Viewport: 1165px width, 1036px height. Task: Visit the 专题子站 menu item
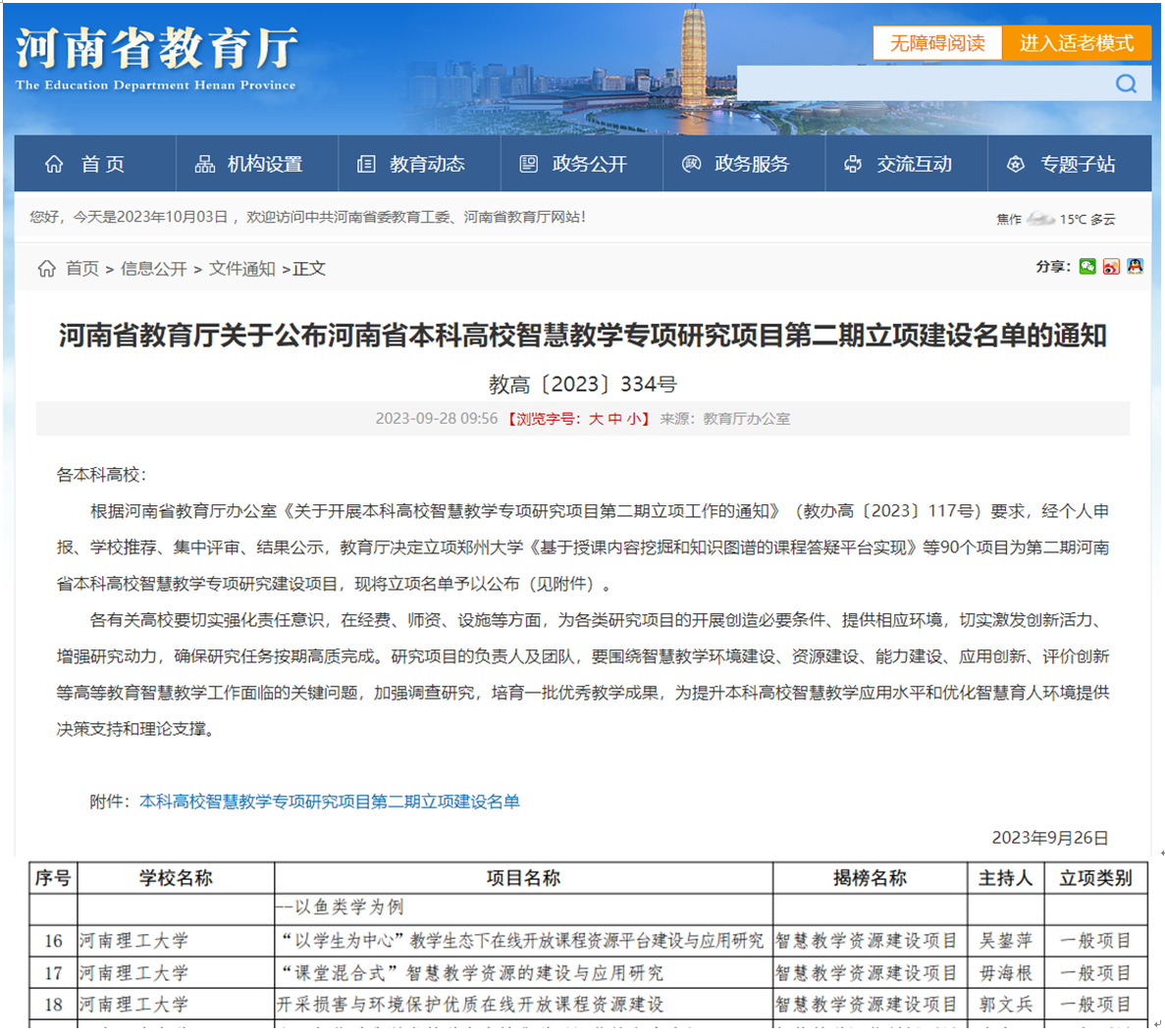(1062, 164)
